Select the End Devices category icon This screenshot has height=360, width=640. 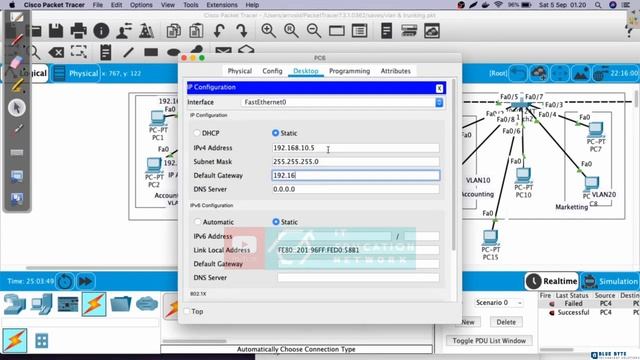pyautogui.click(x=42, y=304)
